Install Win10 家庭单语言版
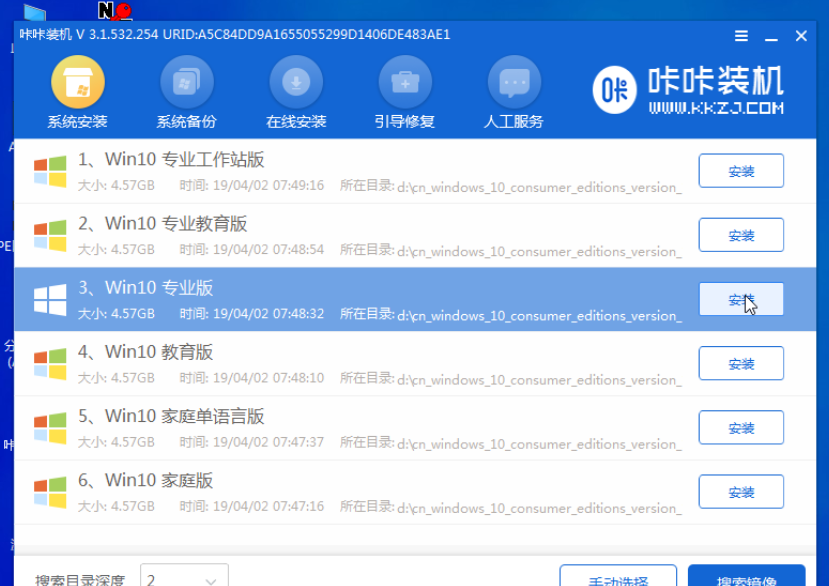The height and width of the screenshot is (586, 829). pyautogui.click(x=741, y=427)
